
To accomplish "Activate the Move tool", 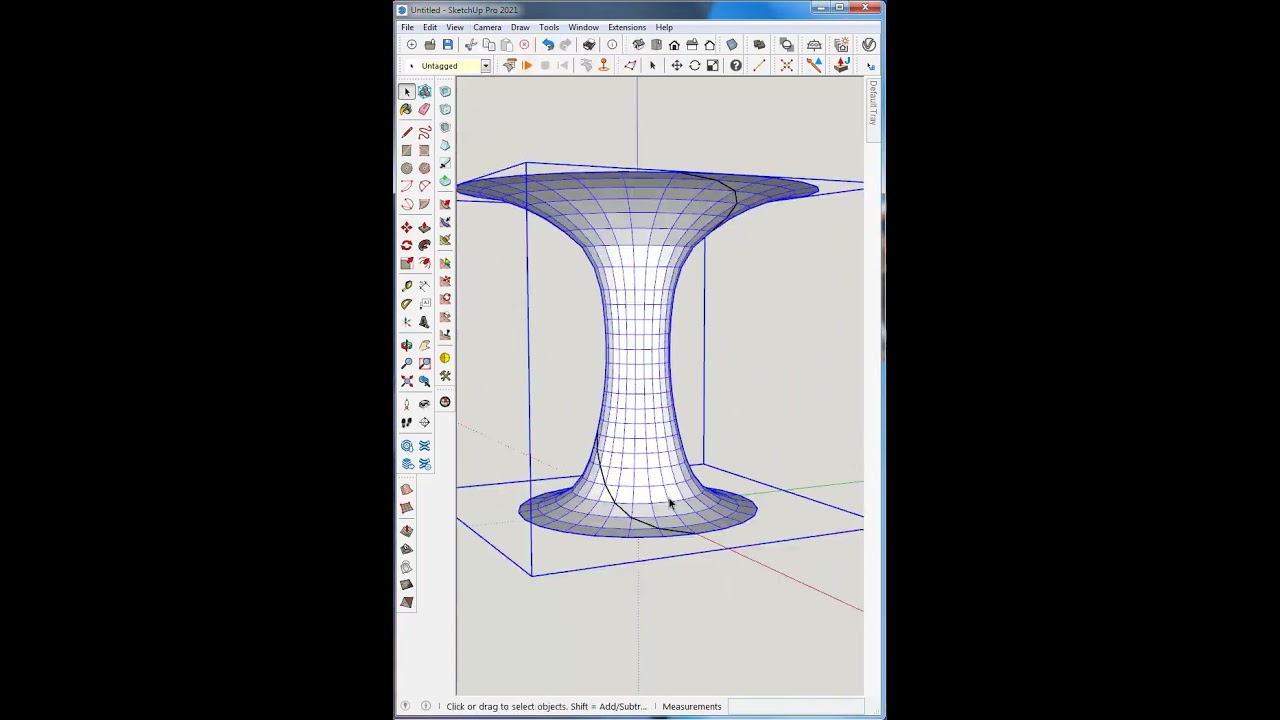I will [x=407, y=227].
